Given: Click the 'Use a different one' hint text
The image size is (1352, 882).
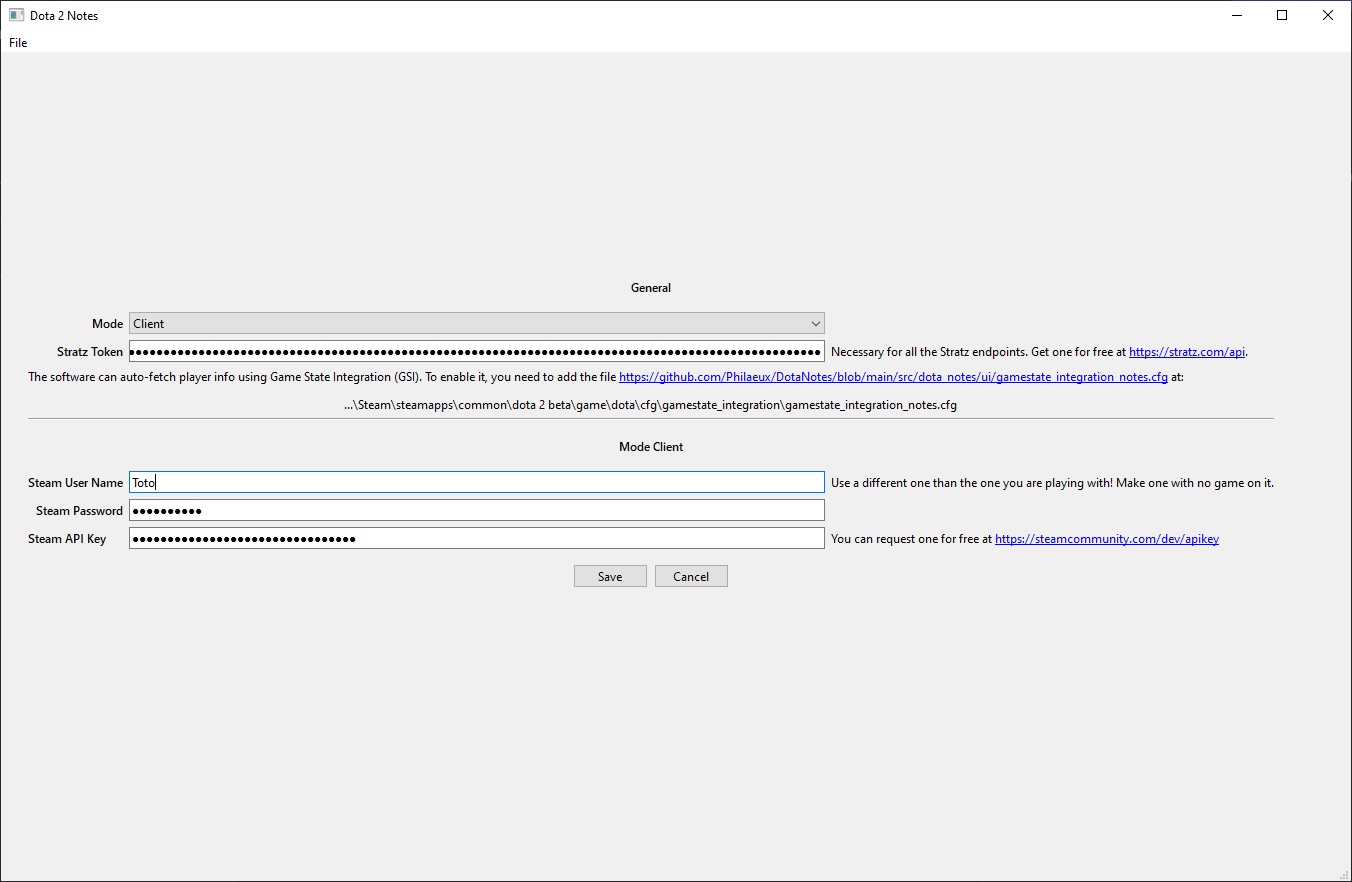Looking at the screenshot, I should 1052,483.
